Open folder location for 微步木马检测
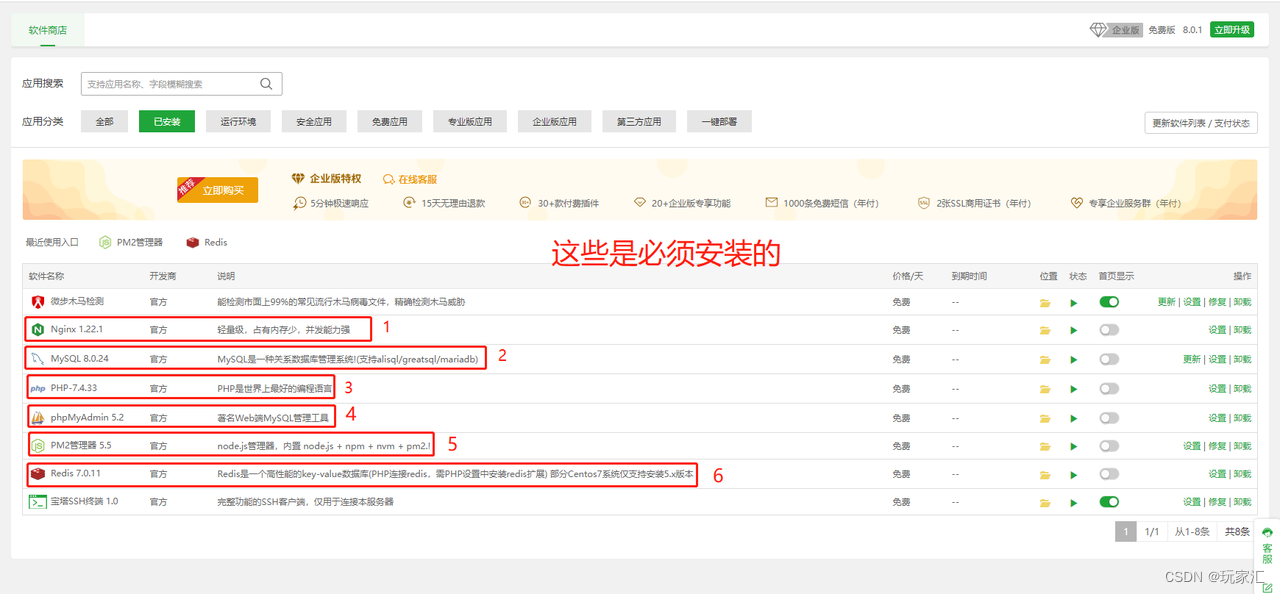This screenshot has width=1280, height=594. coord(1045,302)
